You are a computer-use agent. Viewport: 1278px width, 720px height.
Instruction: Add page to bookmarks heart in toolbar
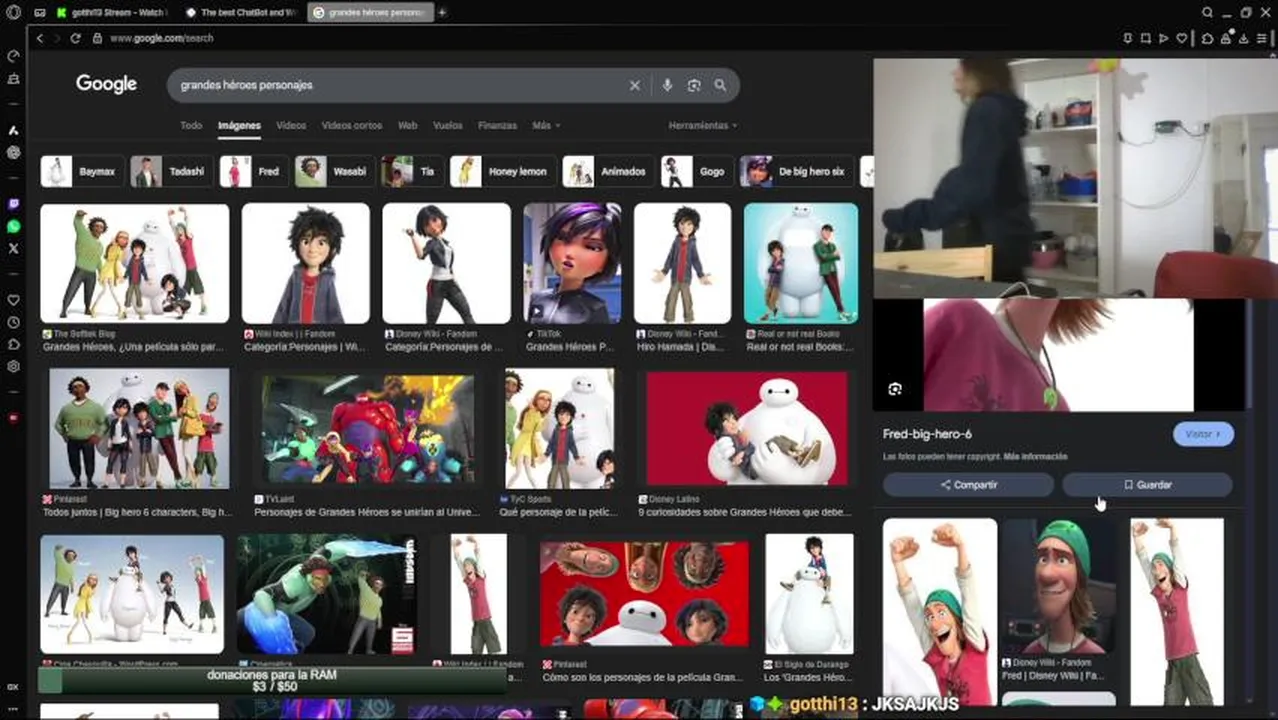click(x=1181, y=38)
